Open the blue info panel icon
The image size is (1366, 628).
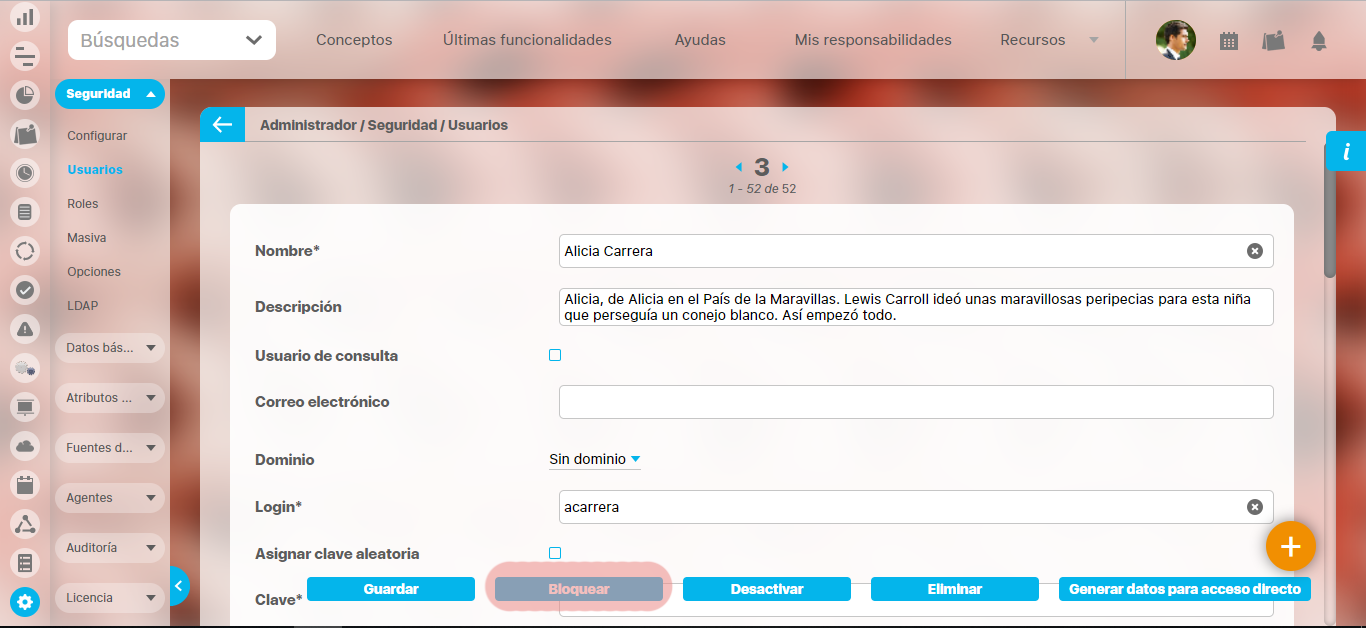[x=1346, y=152]
